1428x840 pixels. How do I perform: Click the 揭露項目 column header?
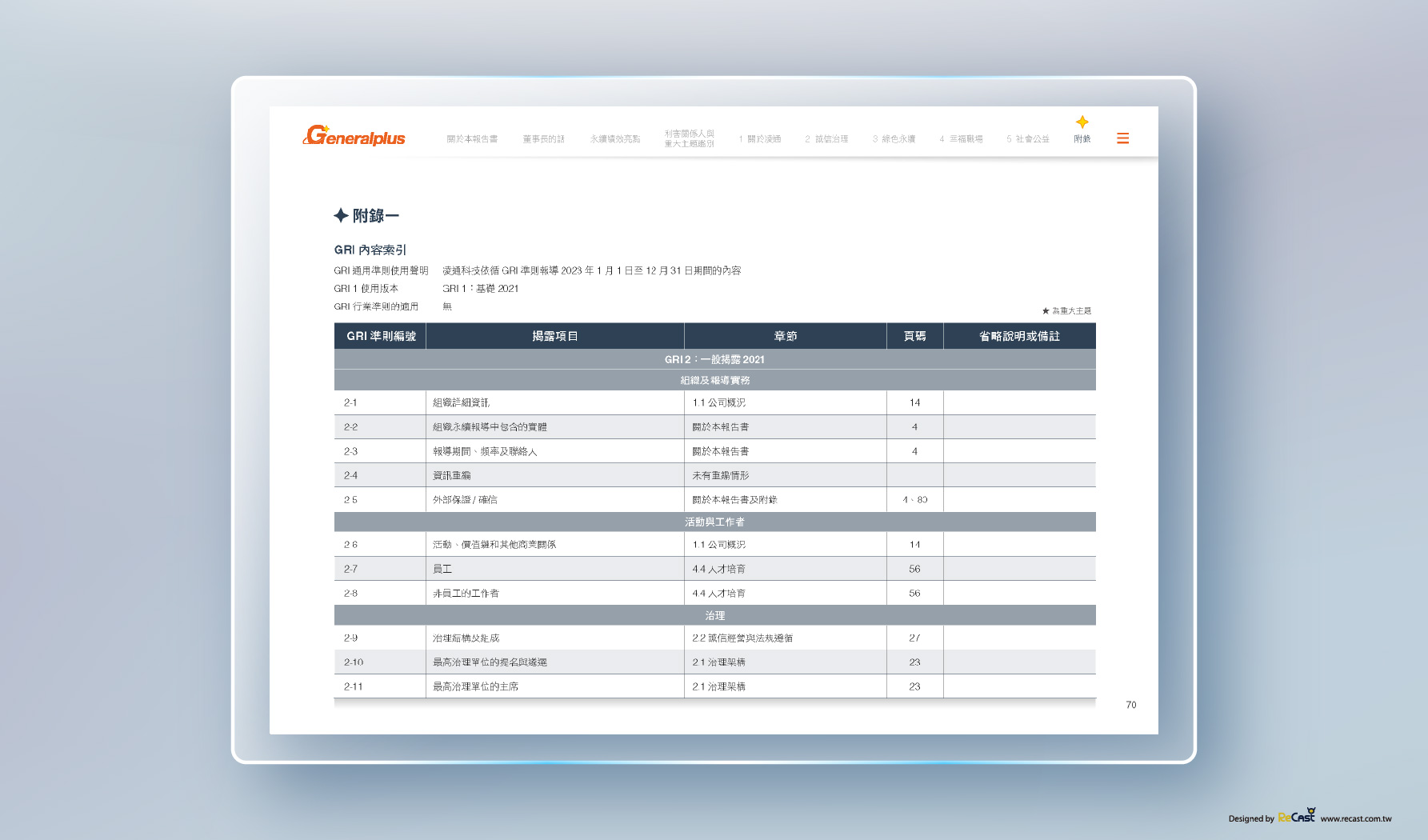pyautogui.click(x=555, y=336)
